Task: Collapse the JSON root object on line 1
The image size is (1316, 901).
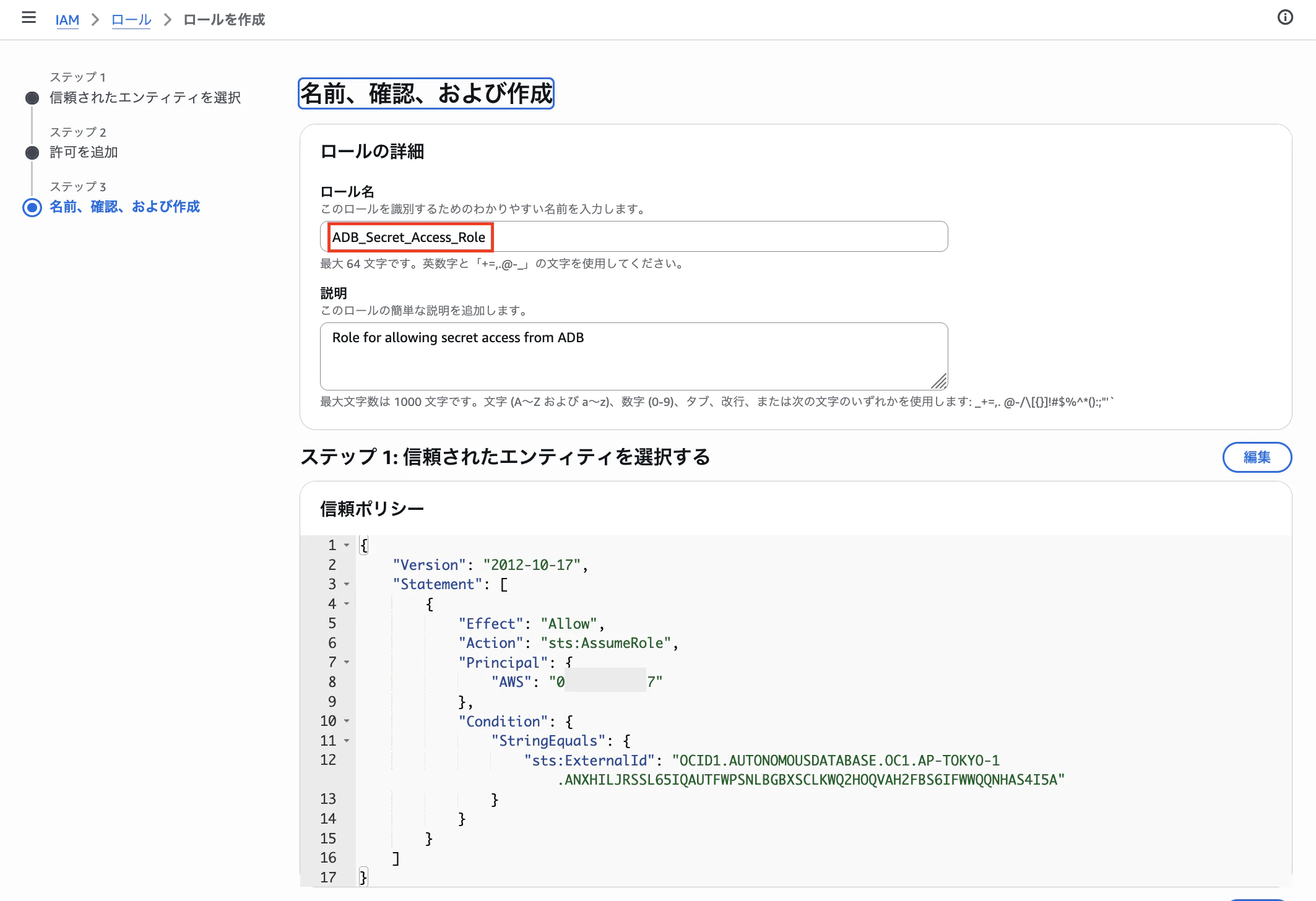Action: click(346, 545)
